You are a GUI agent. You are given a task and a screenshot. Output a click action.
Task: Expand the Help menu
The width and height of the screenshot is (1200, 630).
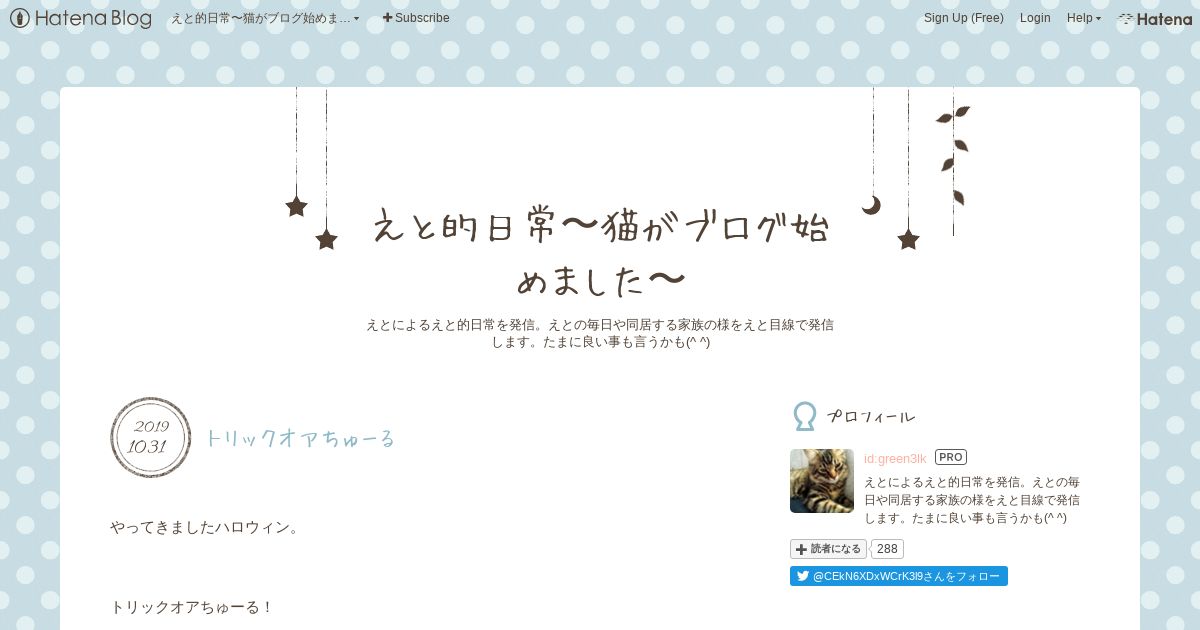(1084, 18)
